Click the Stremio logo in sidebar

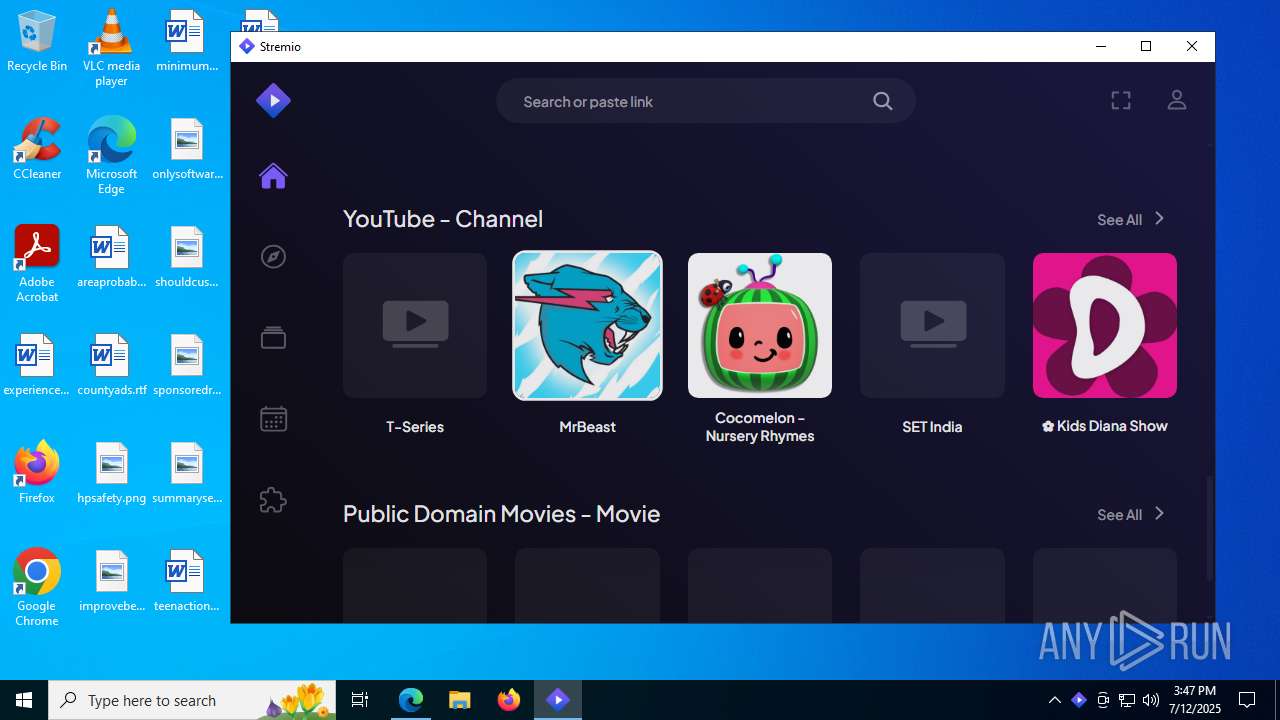pos(273,100)
